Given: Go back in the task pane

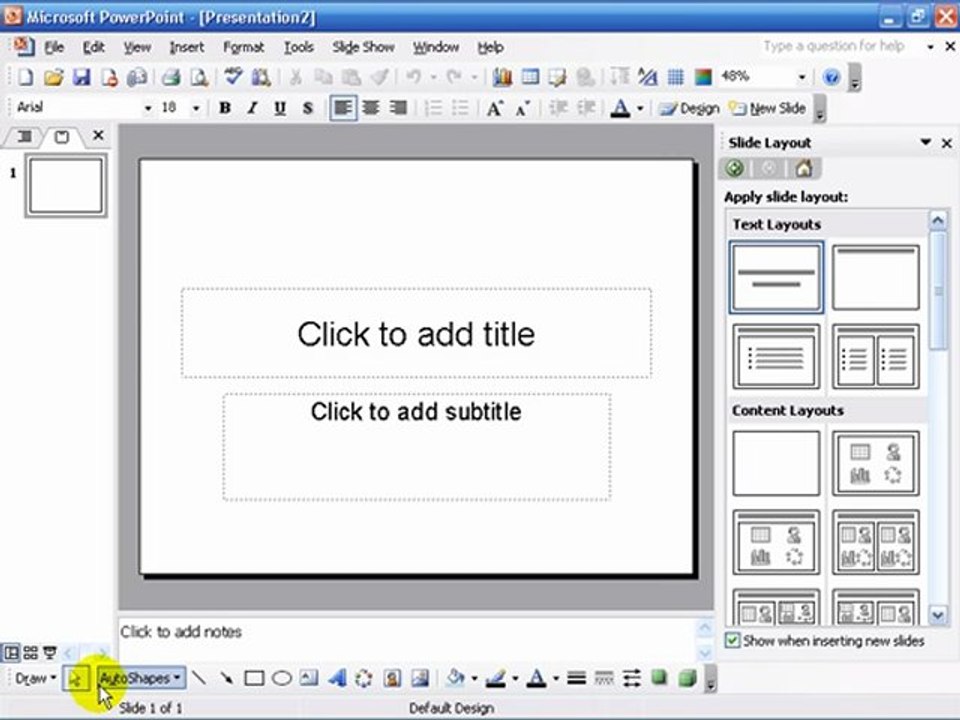Looking at the screenshot, I should [x=735, y=168].
